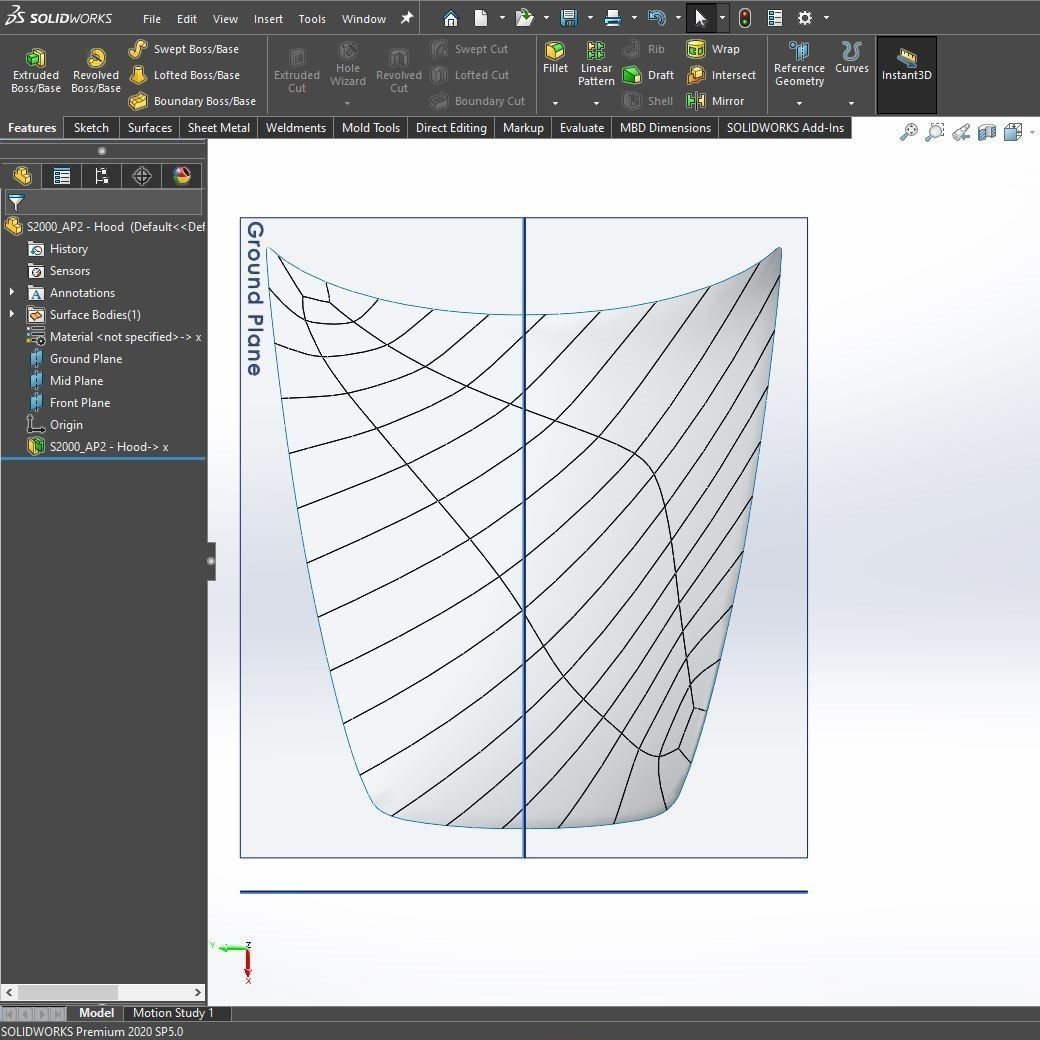Select Mid Plane in the tree

76,380
